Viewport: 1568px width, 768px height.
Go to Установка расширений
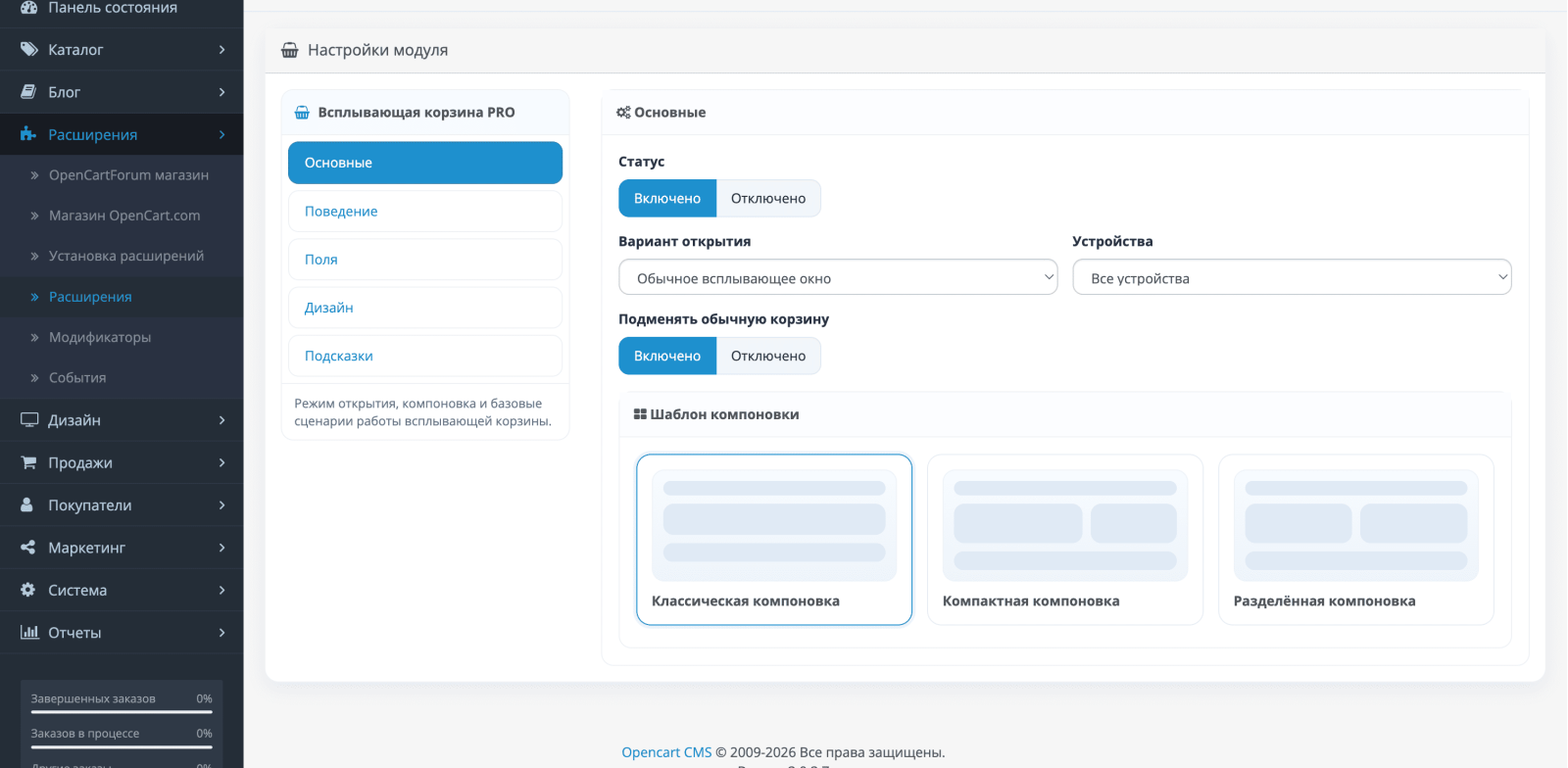tap(126, 256)
